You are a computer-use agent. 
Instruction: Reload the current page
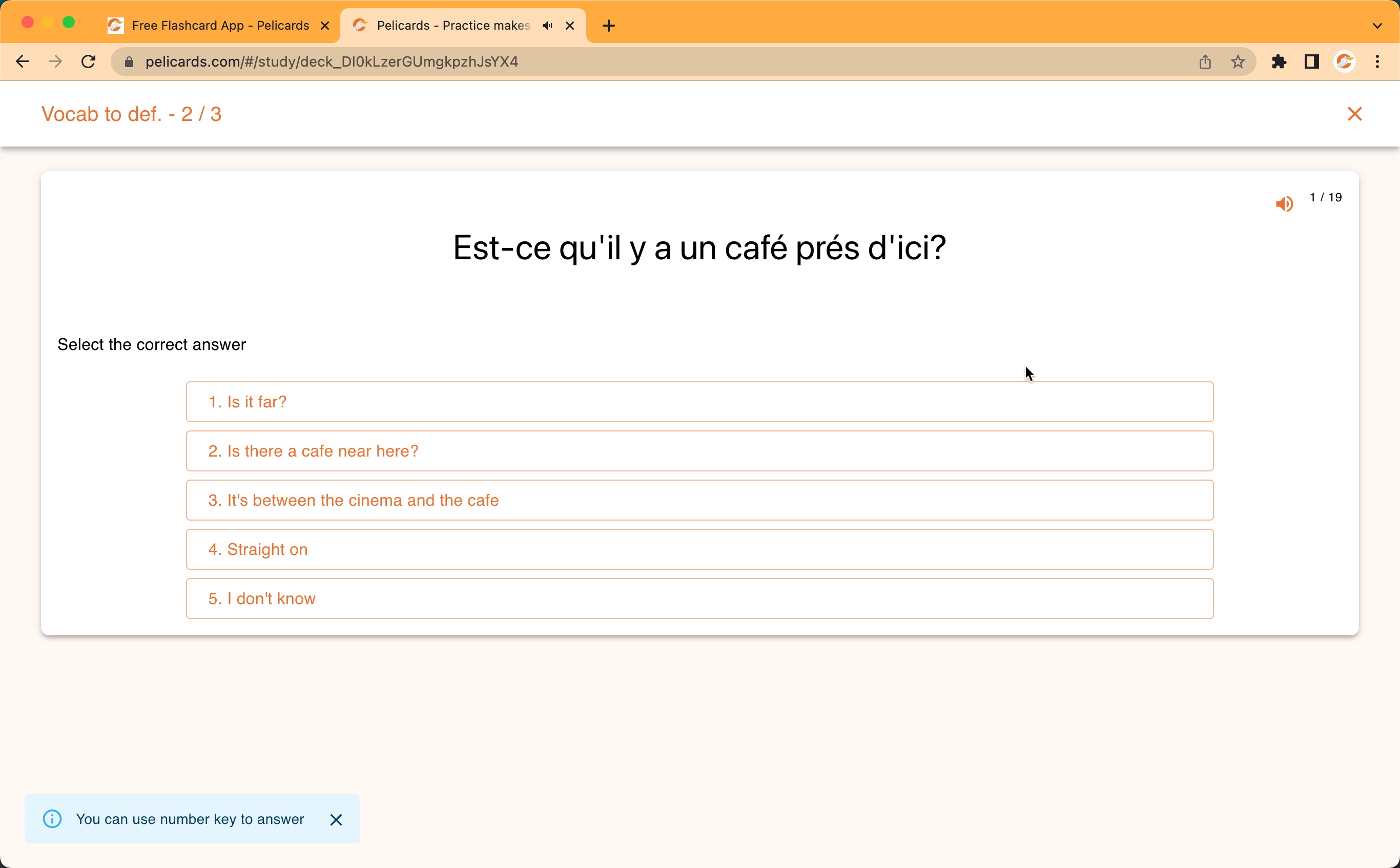coord(88,61)
